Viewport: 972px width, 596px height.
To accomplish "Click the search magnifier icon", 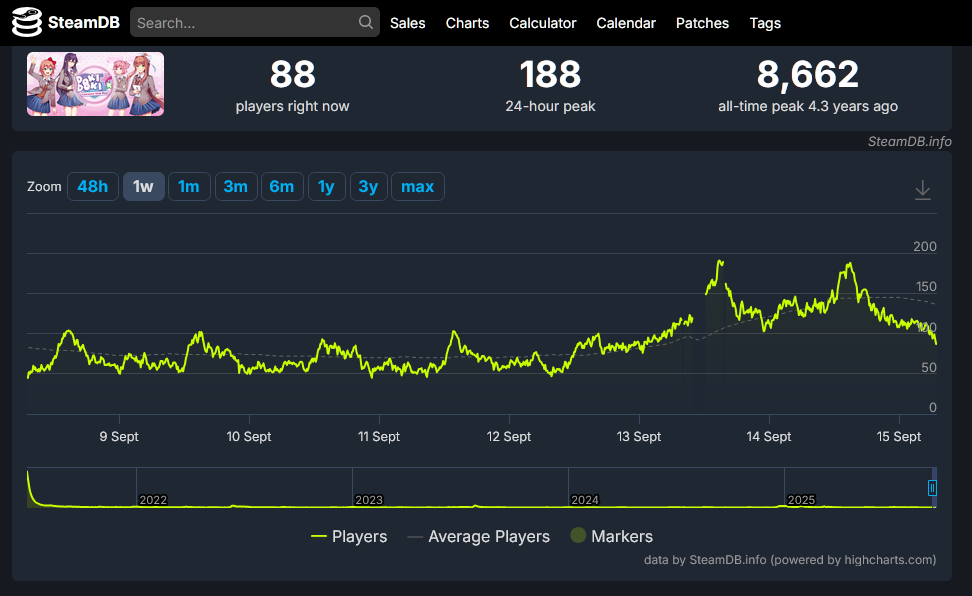I will 366,22.
